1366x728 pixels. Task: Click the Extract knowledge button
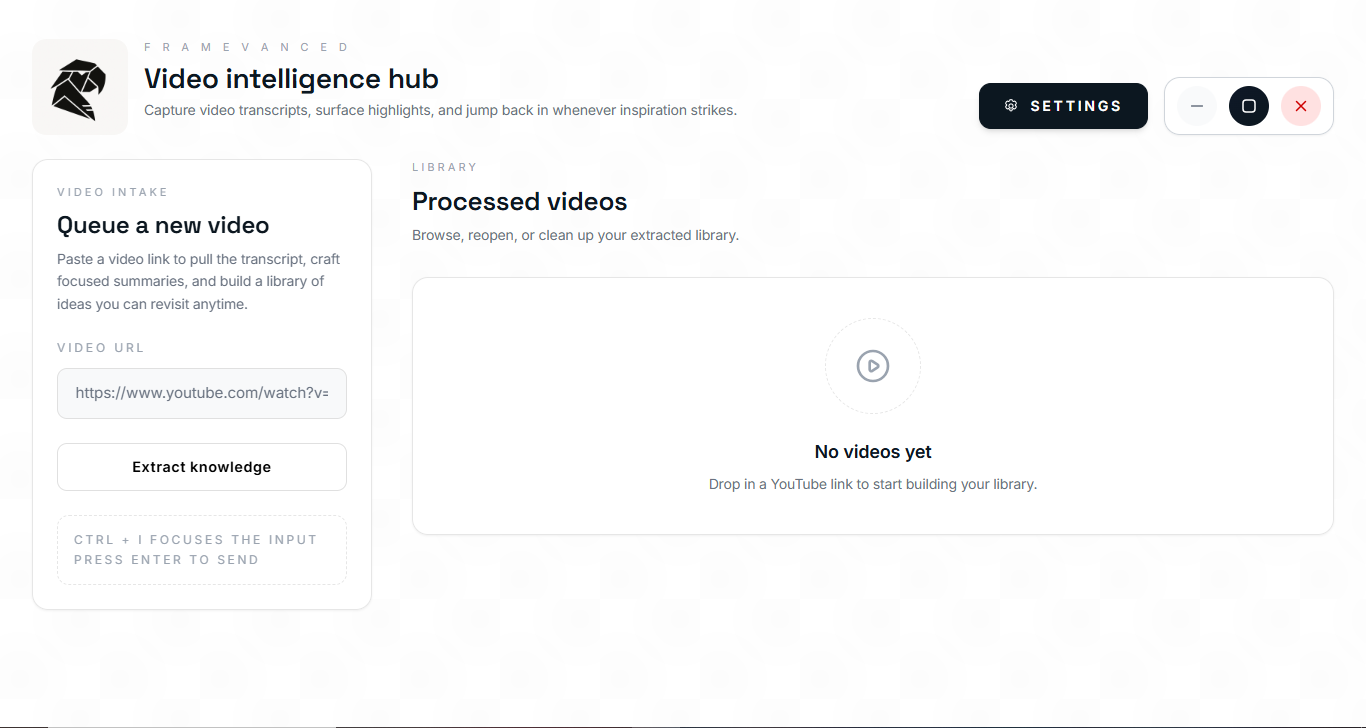tap(201, 466)
